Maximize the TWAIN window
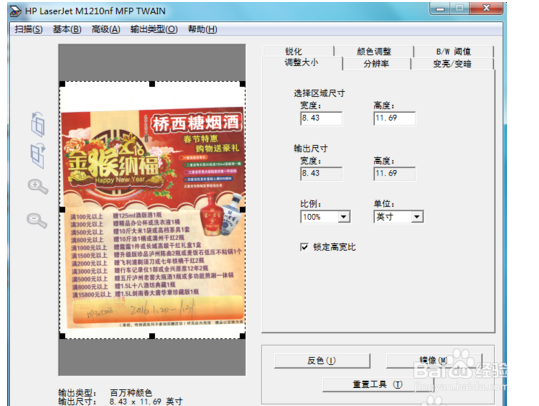The image size is (539, 406). tap(460, 9)
